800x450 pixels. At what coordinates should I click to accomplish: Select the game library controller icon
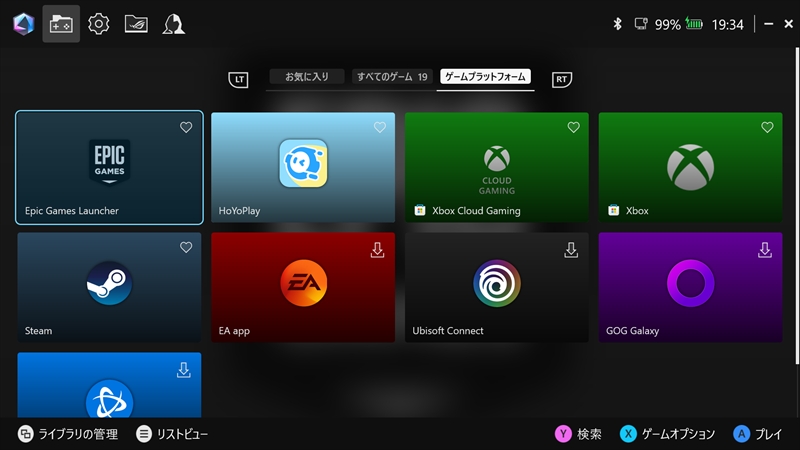pyautogui.click(x=61, y=24)
